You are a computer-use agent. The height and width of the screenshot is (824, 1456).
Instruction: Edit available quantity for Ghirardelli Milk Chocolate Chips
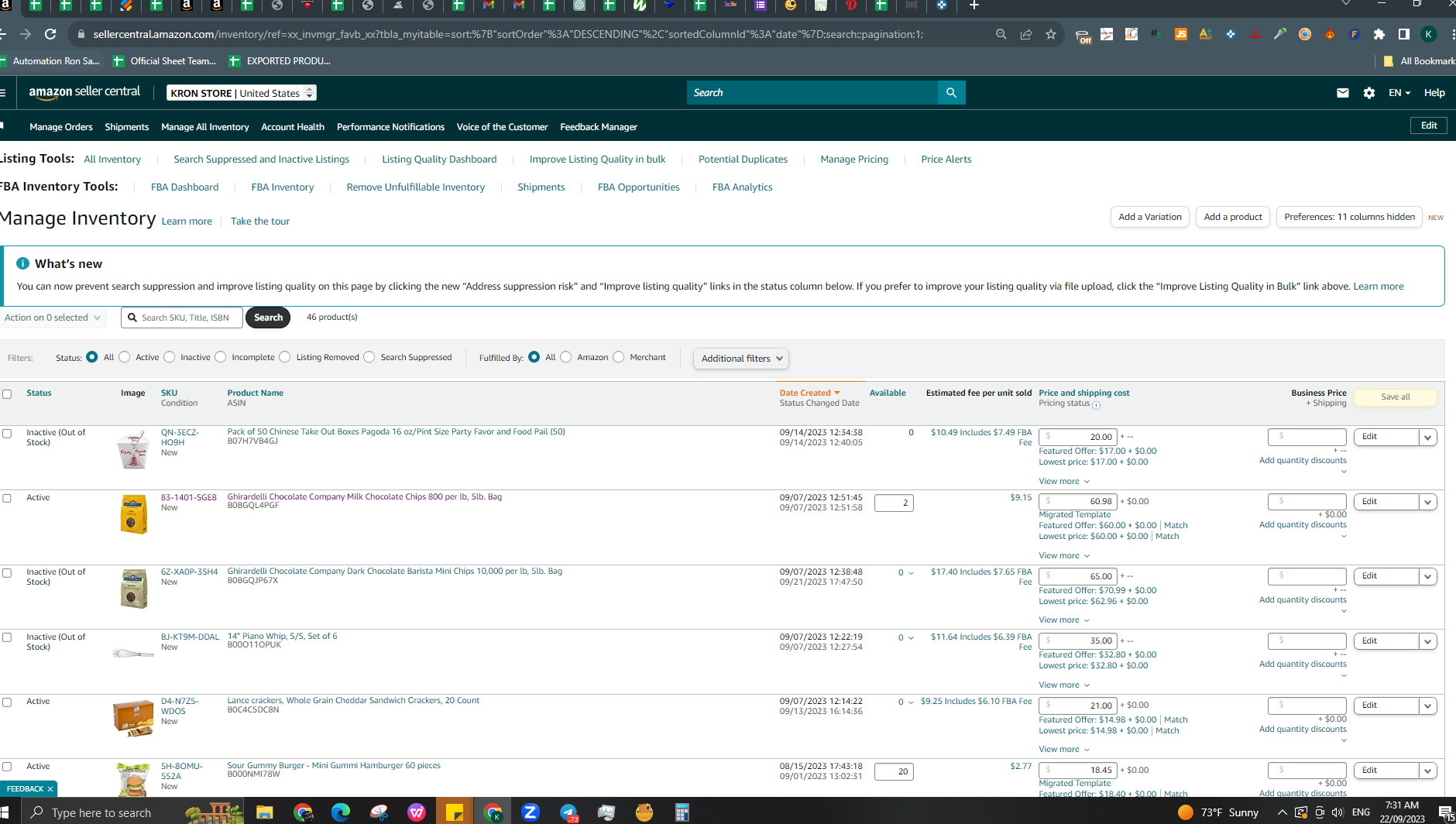pyautogui.click(x=894, y=503)
